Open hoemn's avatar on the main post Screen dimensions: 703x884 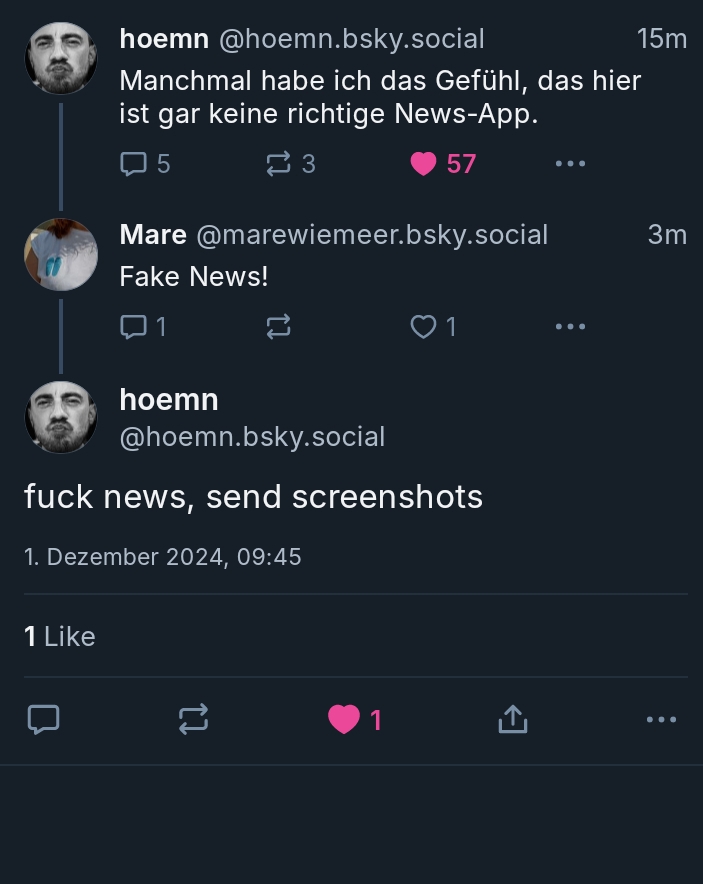pos(61,417)
